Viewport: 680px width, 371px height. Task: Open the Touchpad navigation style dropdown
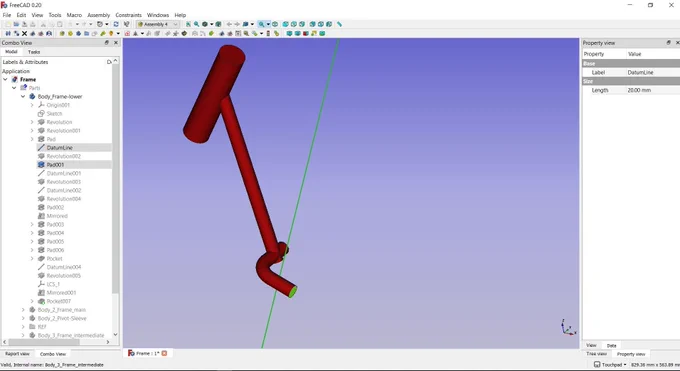pos(610,365)
